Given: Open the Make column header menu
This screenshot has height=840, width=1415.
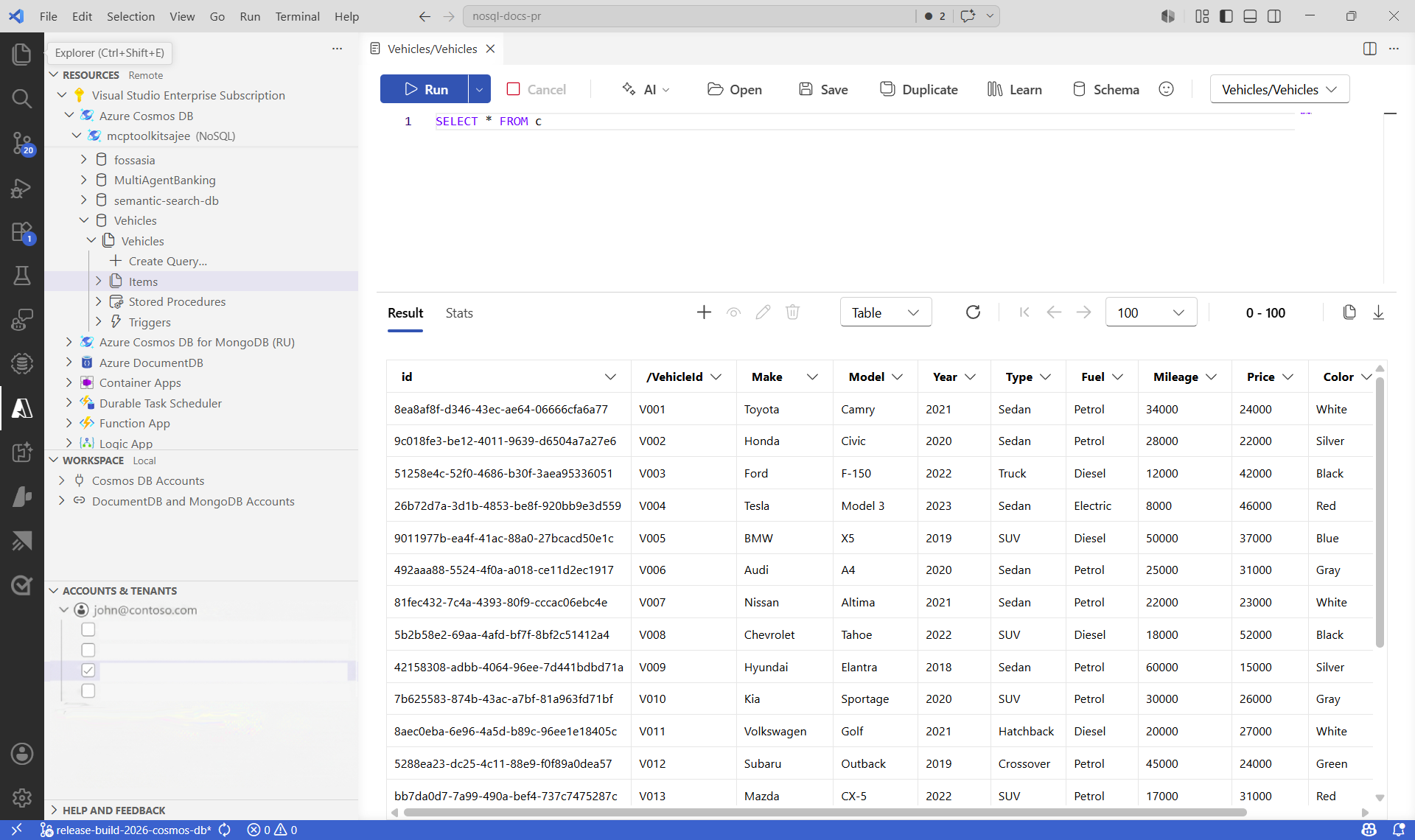Looking at the screenshot, I should tap(812, 377).
